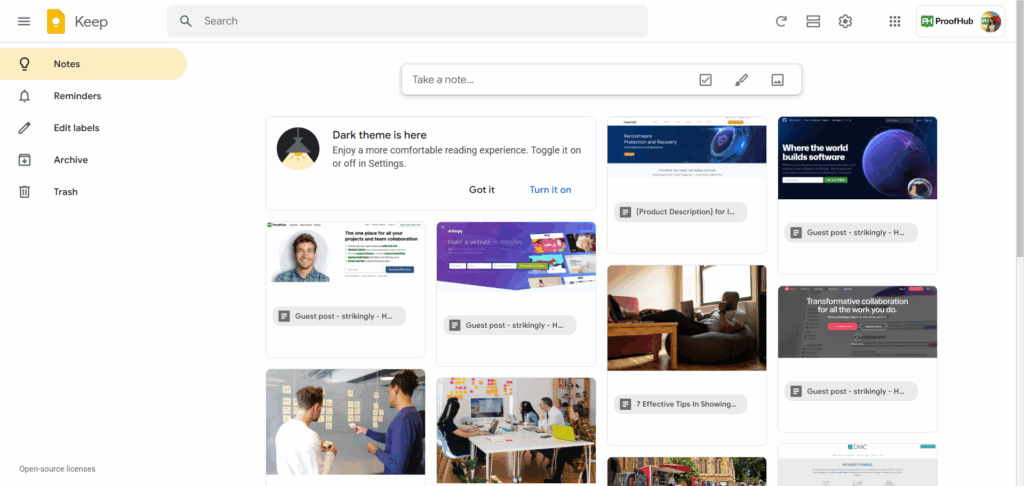This screenshot has width=1024, height=486.
Task: Create a new note with drawing
Action: coord(741,80)
